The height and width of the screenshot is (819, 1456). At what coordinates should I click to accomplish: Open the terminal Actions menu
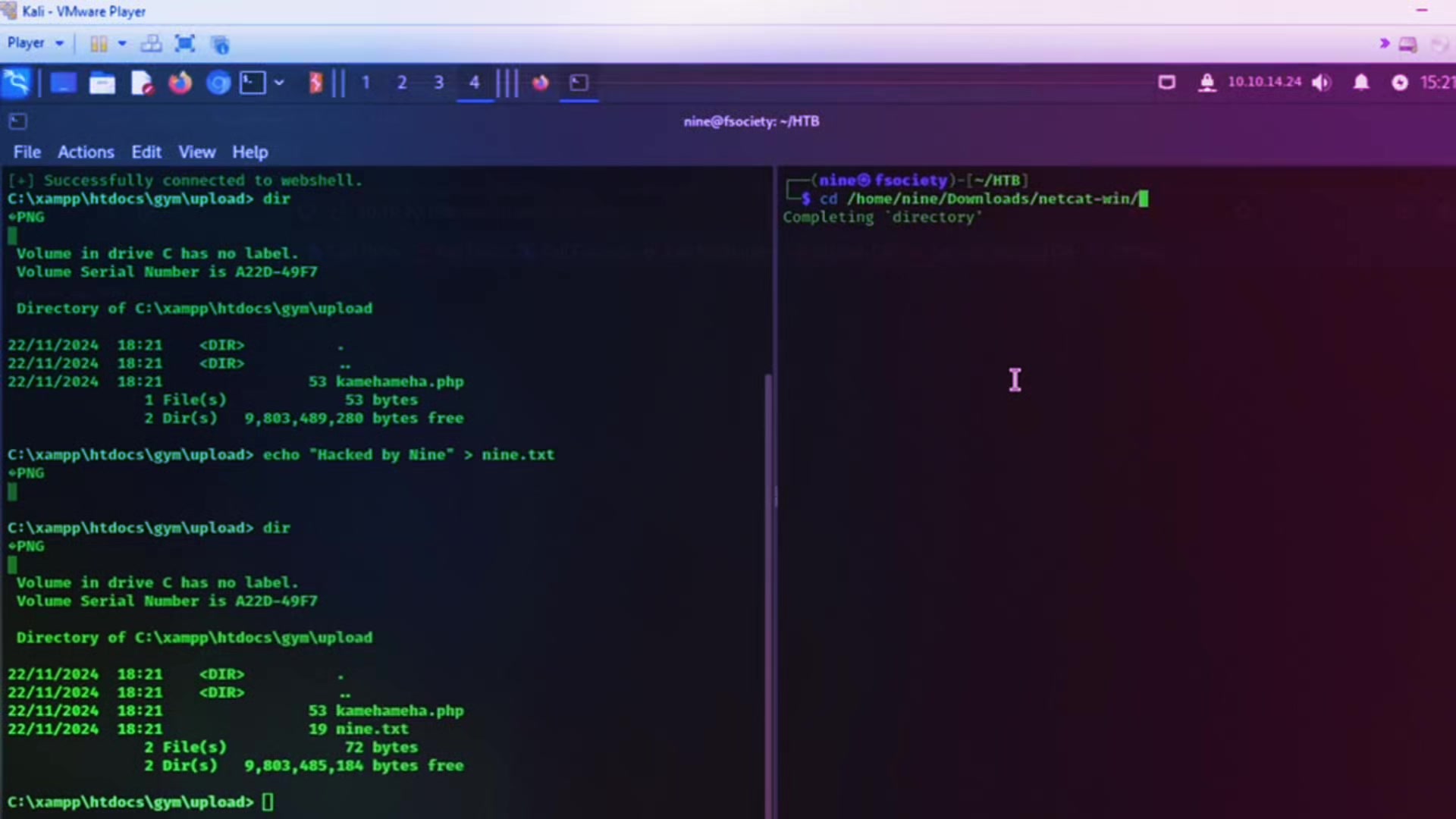86,152
